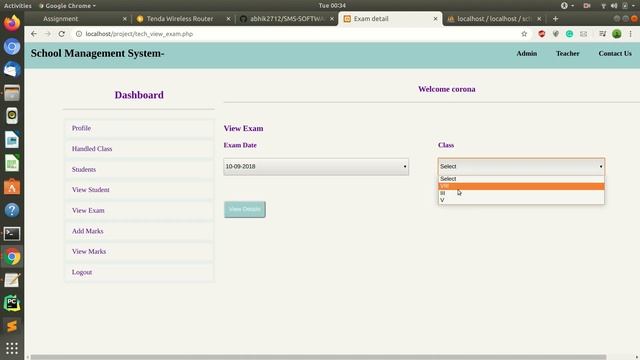Open Thunderbird mail from the dock
This screenshot has width=640, height=360.
click(12, 70)
